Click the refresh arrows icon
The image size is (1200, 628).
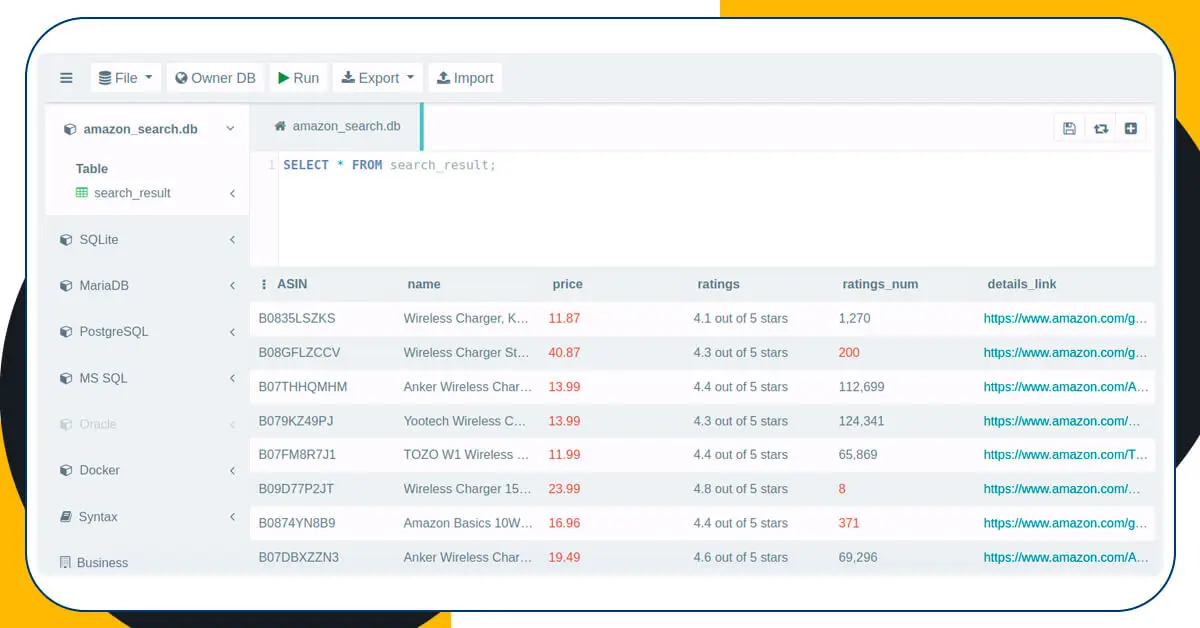pos(1100,128)
